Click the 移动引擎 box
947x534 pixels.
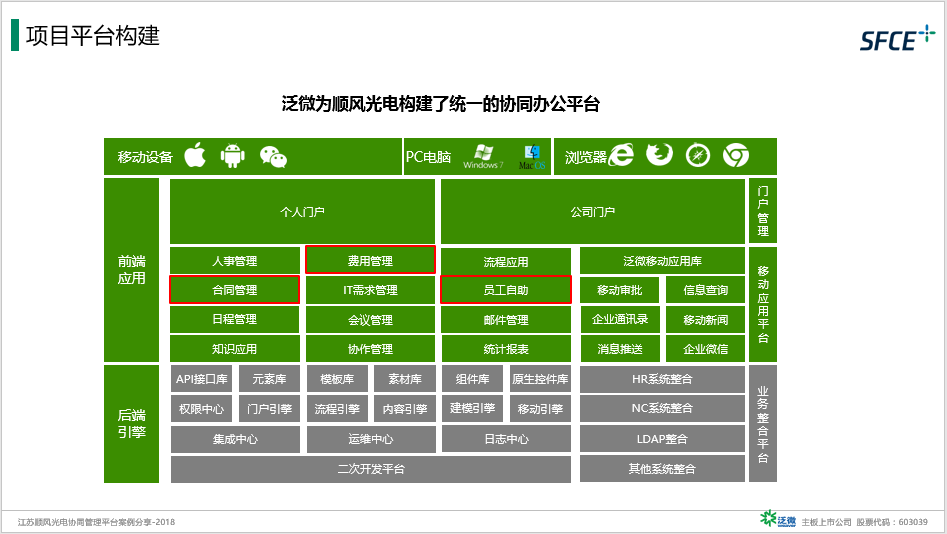pyautogui.click(x=541, y=408)
